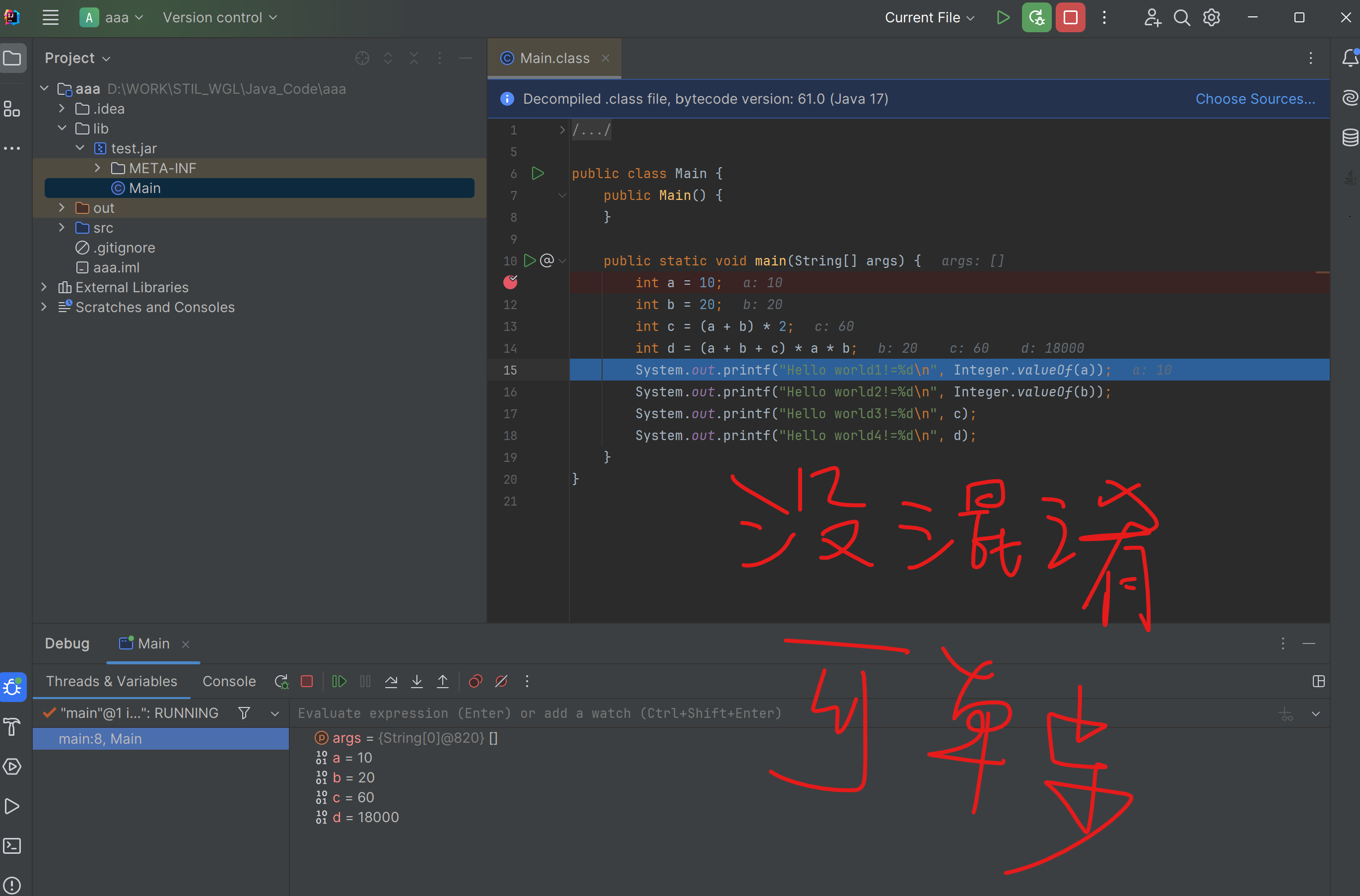Toggle the Project tool window sidebar button
The image size is (1360, 896).
[x=12, y=58]
